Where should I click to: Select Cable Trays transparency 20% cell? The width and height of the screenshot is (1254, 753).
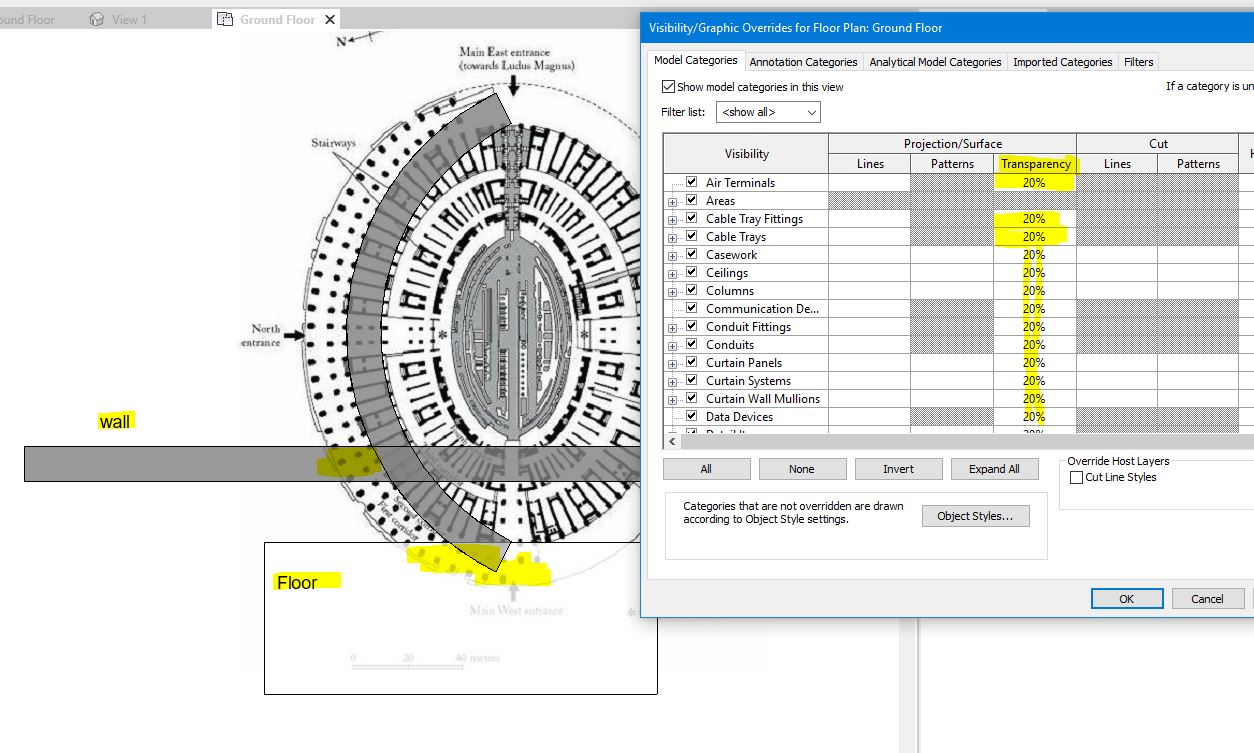(x=1034, y=237)
